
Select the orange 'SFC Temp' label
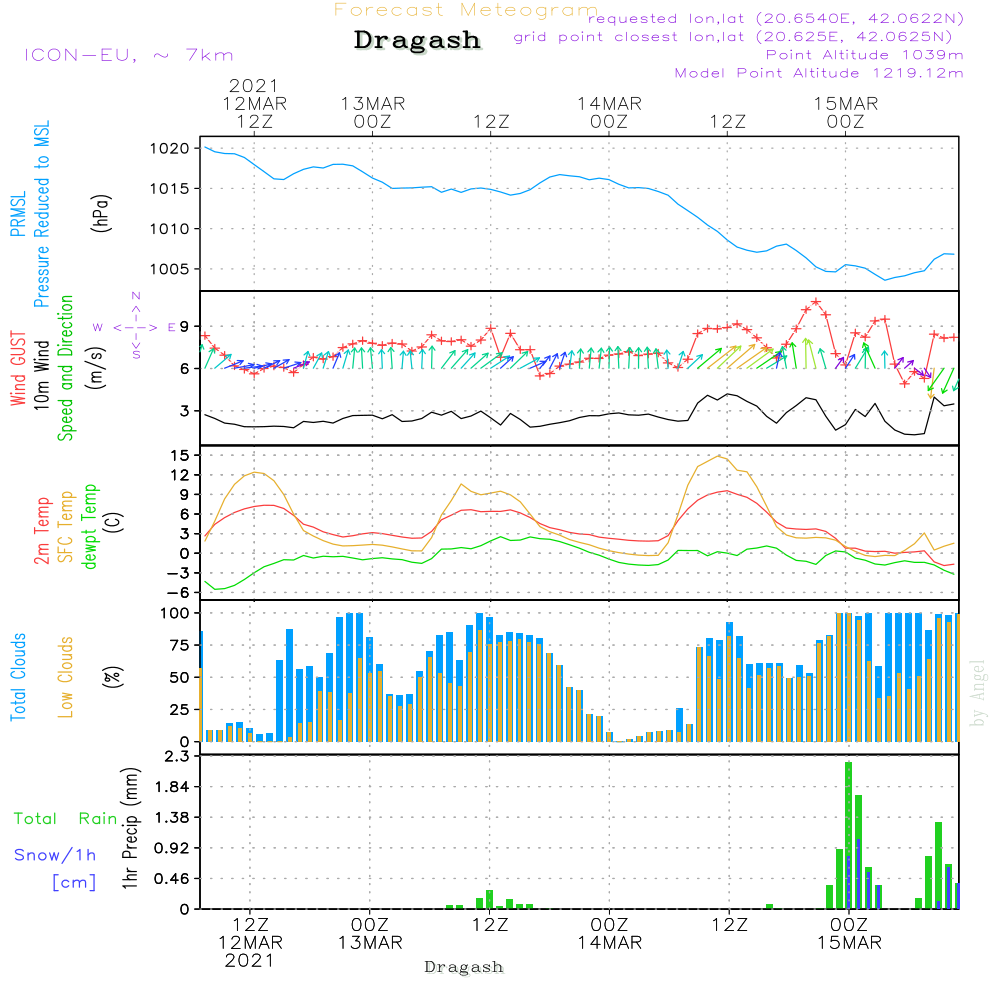tap(66, 527)
